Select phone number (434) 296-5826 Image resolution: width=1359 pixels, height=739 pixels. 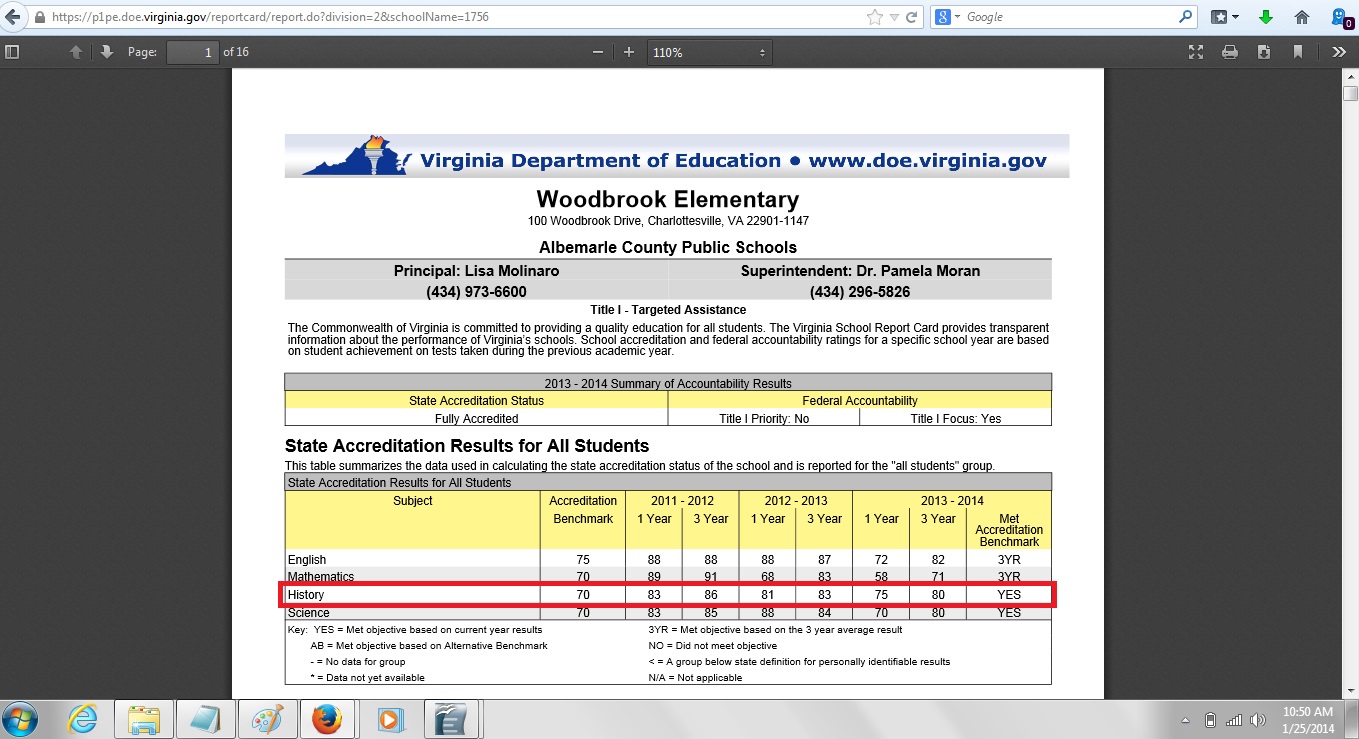860,292
